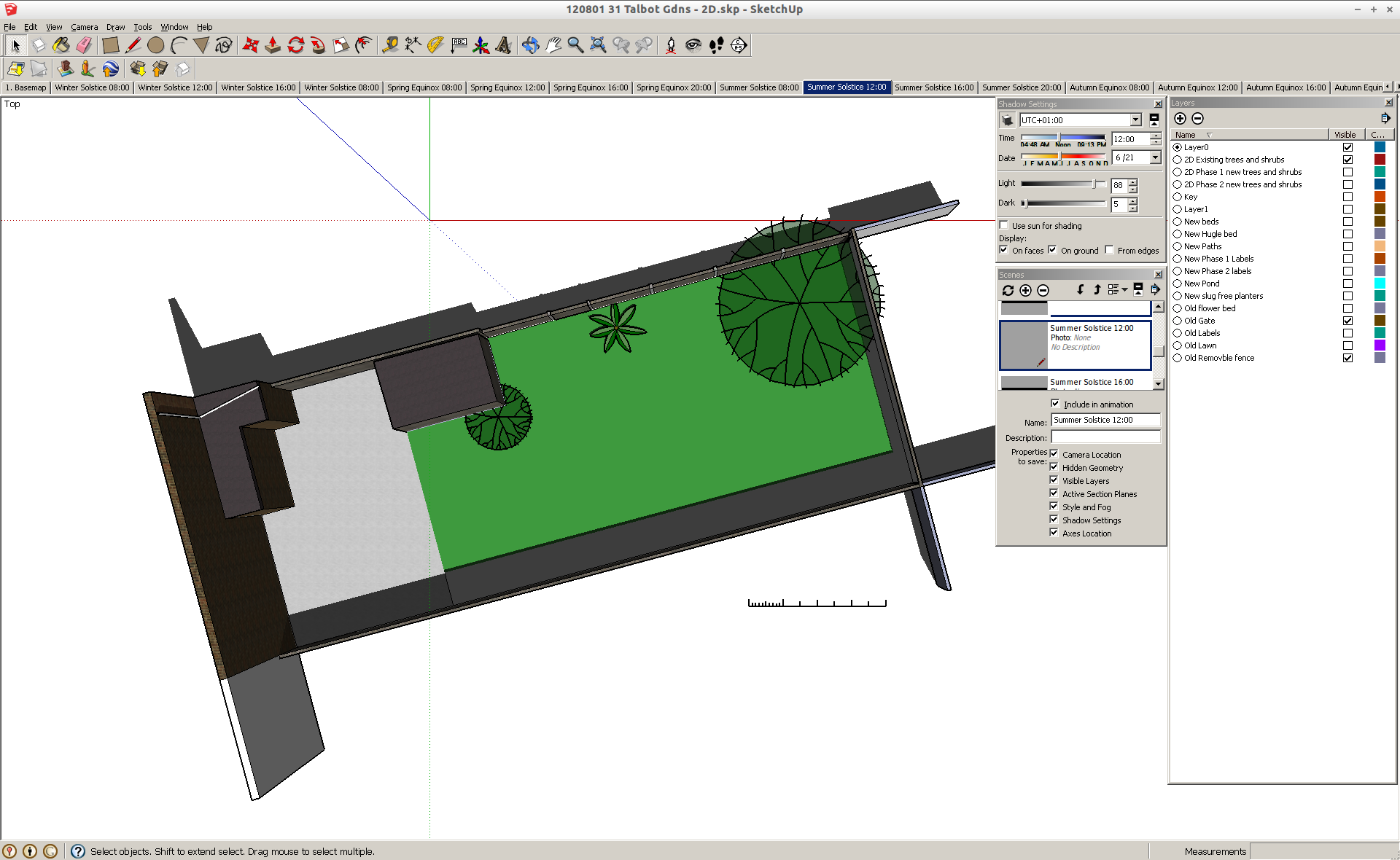Screen dimensions: 1400x860
Task: Open the Camera menu
Action: (84, 27)
